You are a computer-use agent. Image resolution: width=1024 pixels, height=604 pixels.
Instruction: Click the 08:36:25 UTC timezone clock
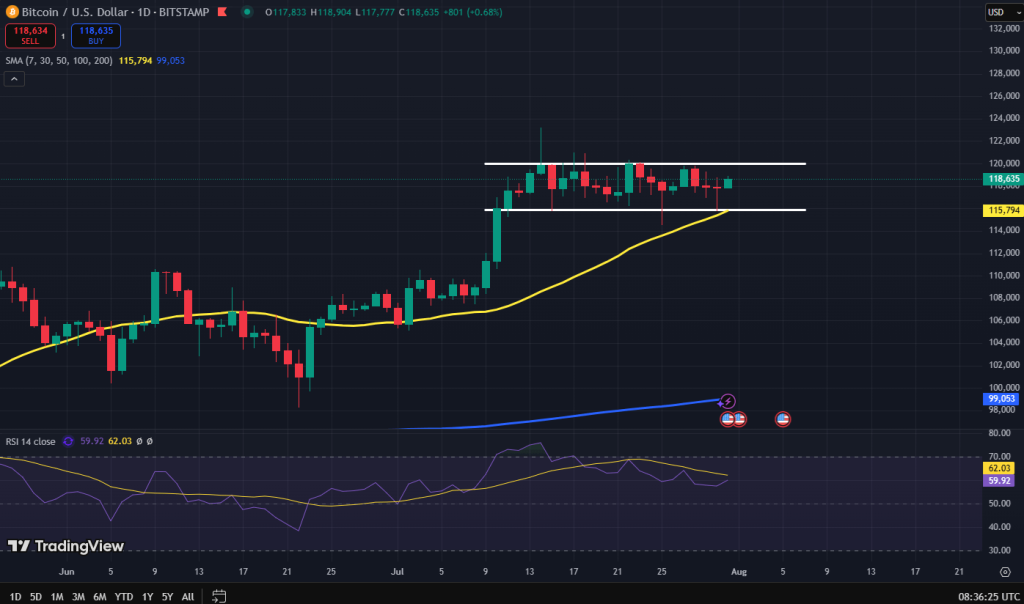(989, 597)
